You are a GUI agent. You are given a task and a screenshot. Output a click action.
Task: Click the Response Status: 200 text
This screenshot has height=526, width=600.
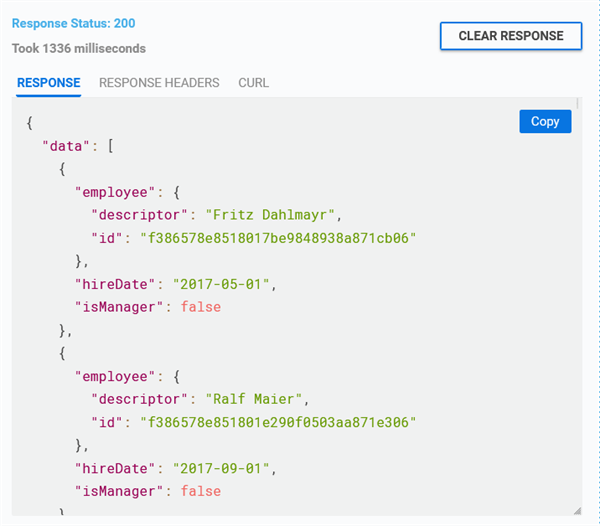click(x=73, y=23)
